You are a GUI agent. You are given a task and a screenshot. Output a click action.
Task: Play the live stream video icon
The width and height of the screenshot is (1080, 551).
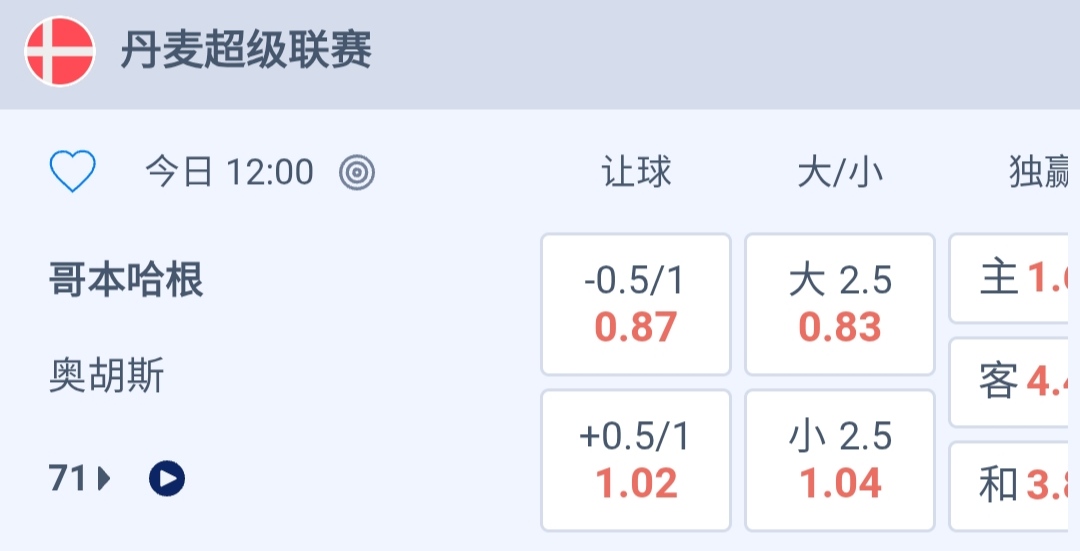167,479
